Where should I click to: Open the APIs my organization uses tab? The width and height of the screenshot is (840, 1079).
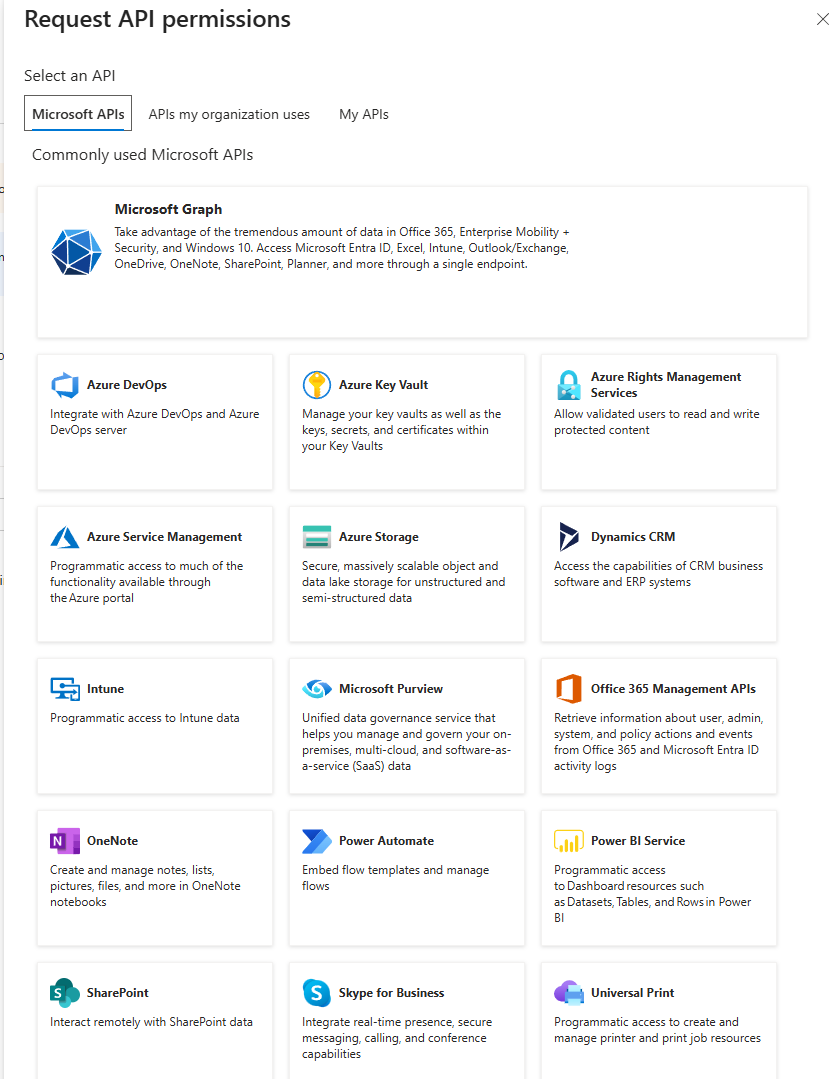click(229, 114)
